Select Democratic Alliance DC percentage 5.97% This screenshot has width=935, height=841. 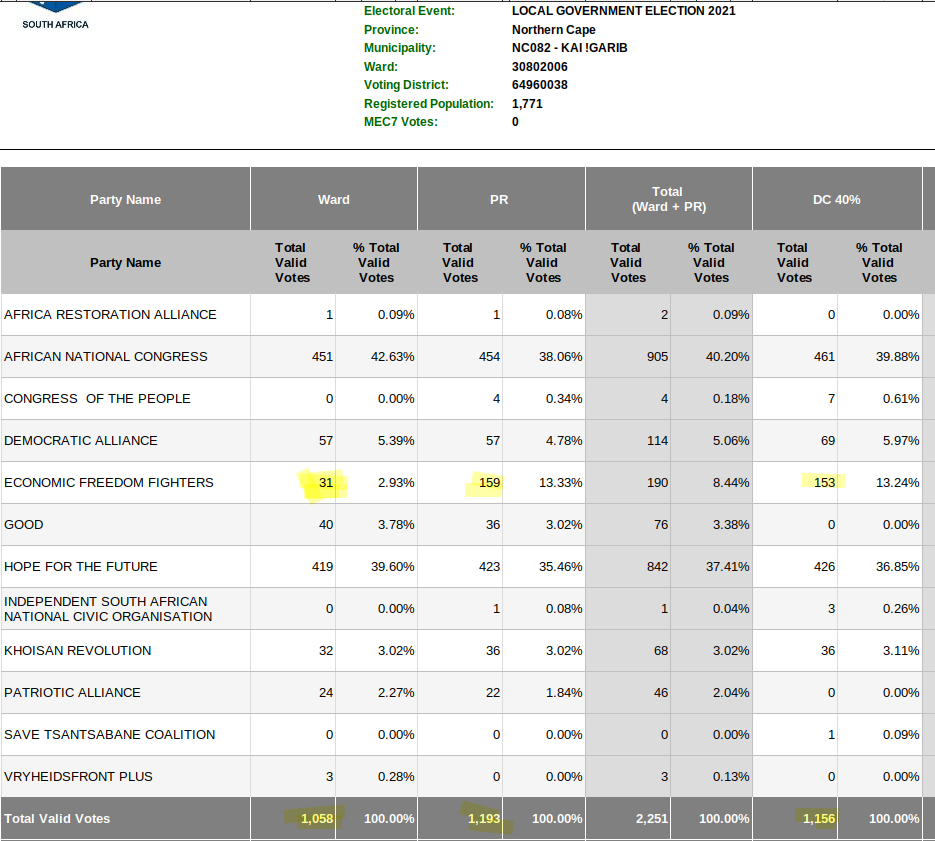pos(901,440)
